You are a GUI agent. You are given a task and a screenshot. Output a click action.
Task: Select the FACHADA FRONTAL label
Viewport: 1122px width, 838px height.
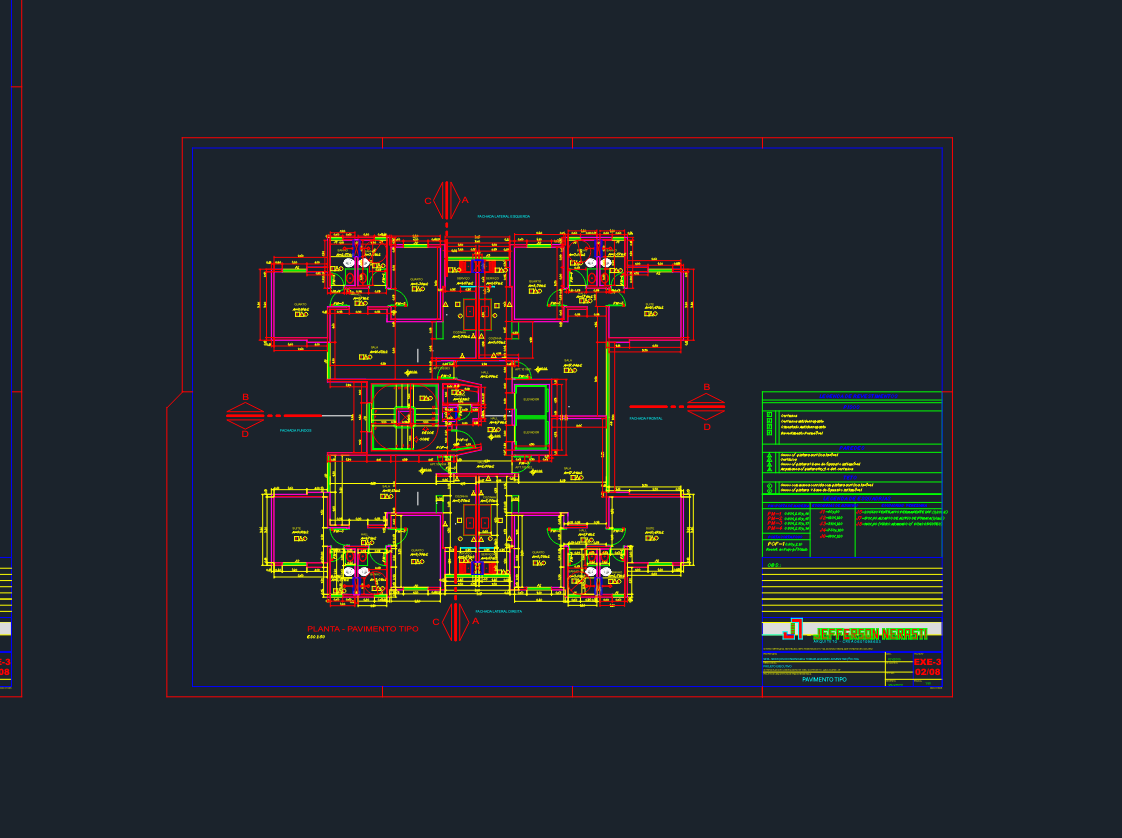[646, 418]
